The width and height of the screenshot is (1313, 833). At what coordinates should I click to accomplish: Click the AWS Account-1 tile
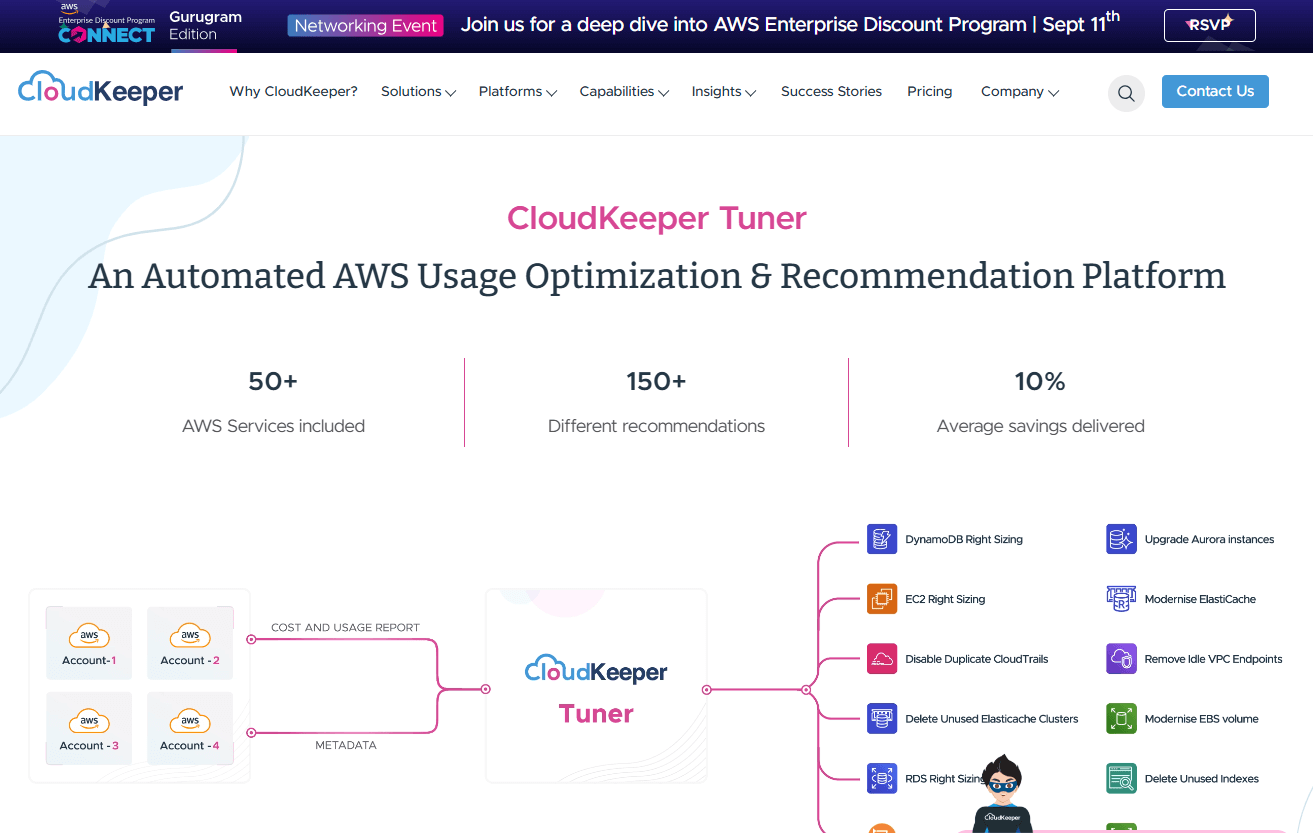(x=89, y=643)
